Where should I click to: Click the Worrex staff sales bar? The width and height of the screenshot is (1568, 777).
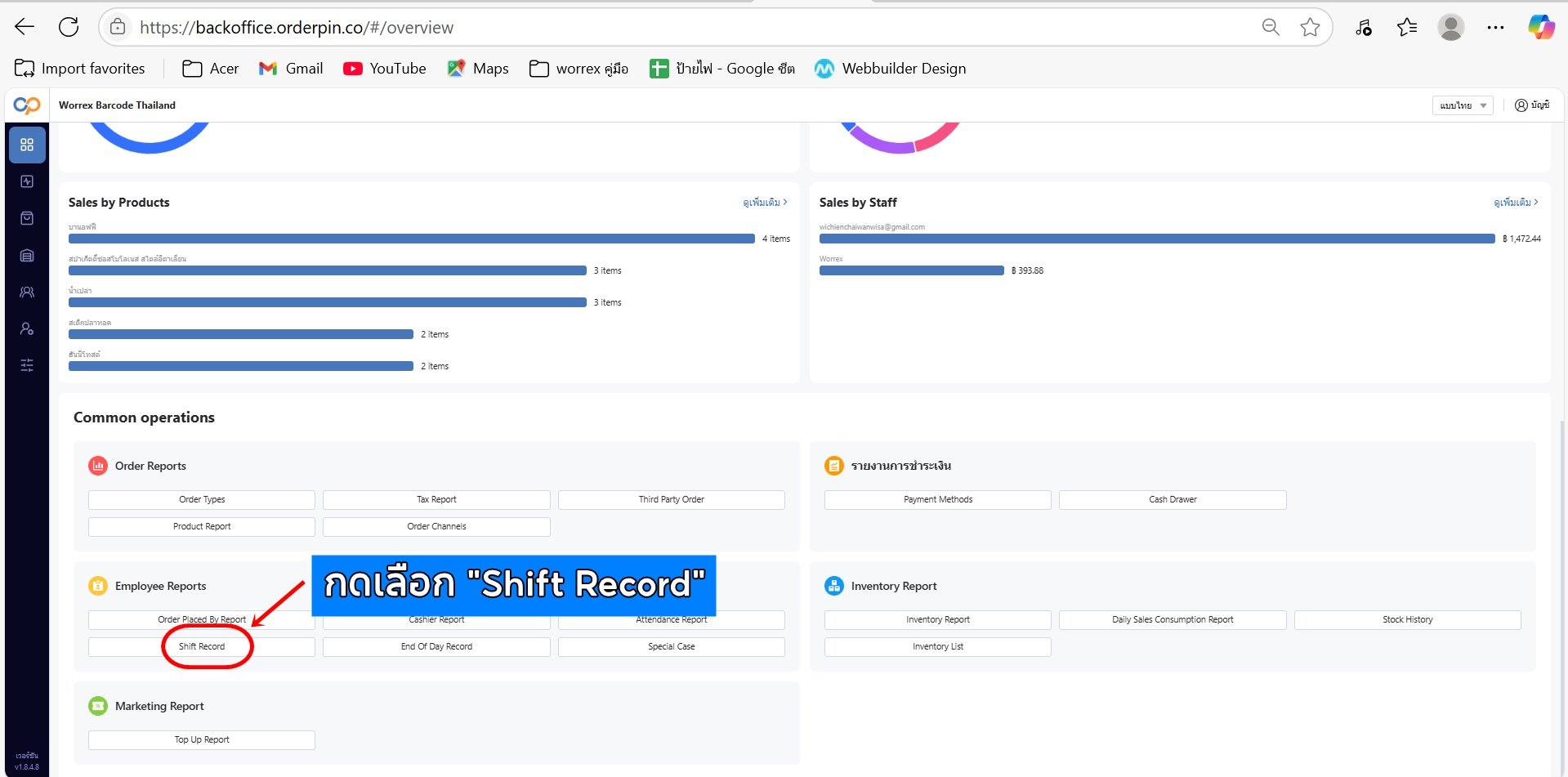pos(912,270)
